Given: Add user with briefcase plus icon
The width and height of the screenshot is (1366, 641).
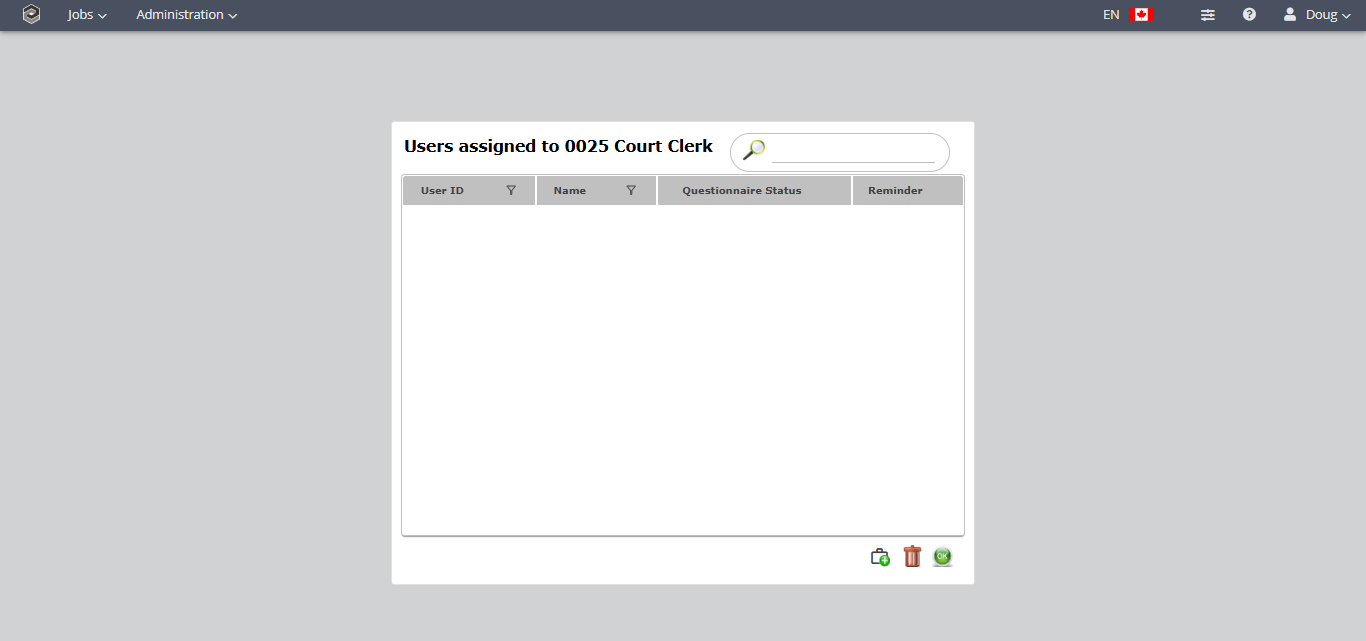Looking at the screenshot, I should tap(880, 557).
